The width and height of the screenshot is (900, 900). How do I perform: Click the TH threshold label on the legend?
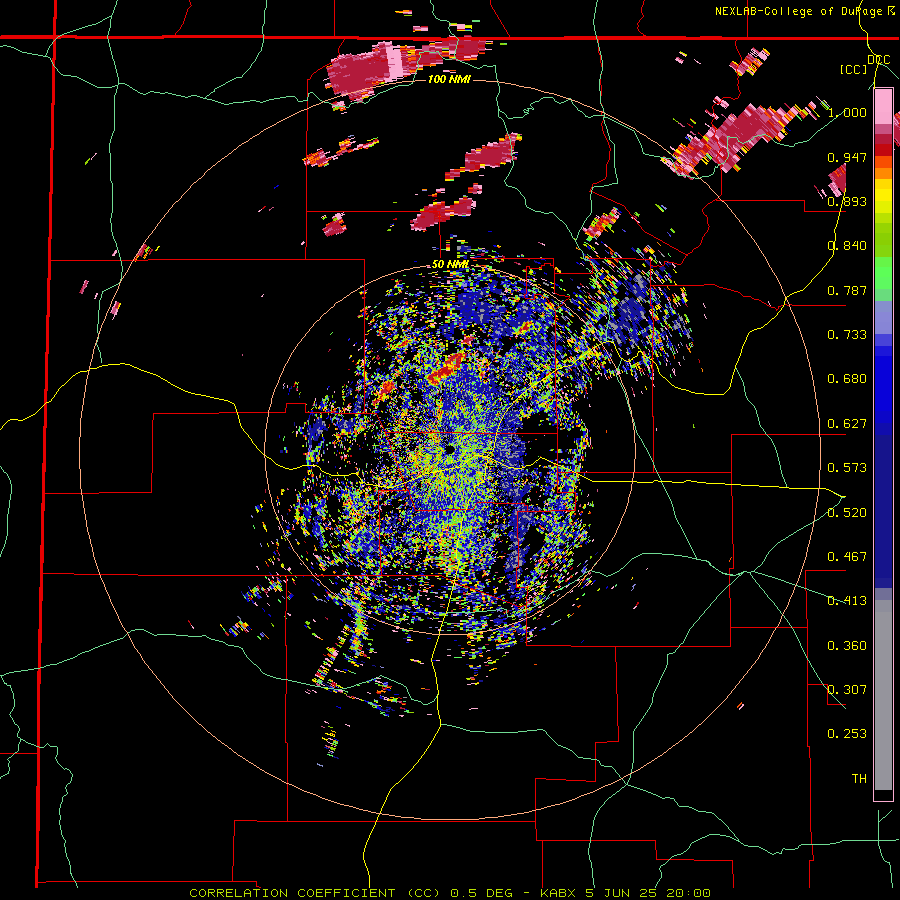[x=859, y=779]
